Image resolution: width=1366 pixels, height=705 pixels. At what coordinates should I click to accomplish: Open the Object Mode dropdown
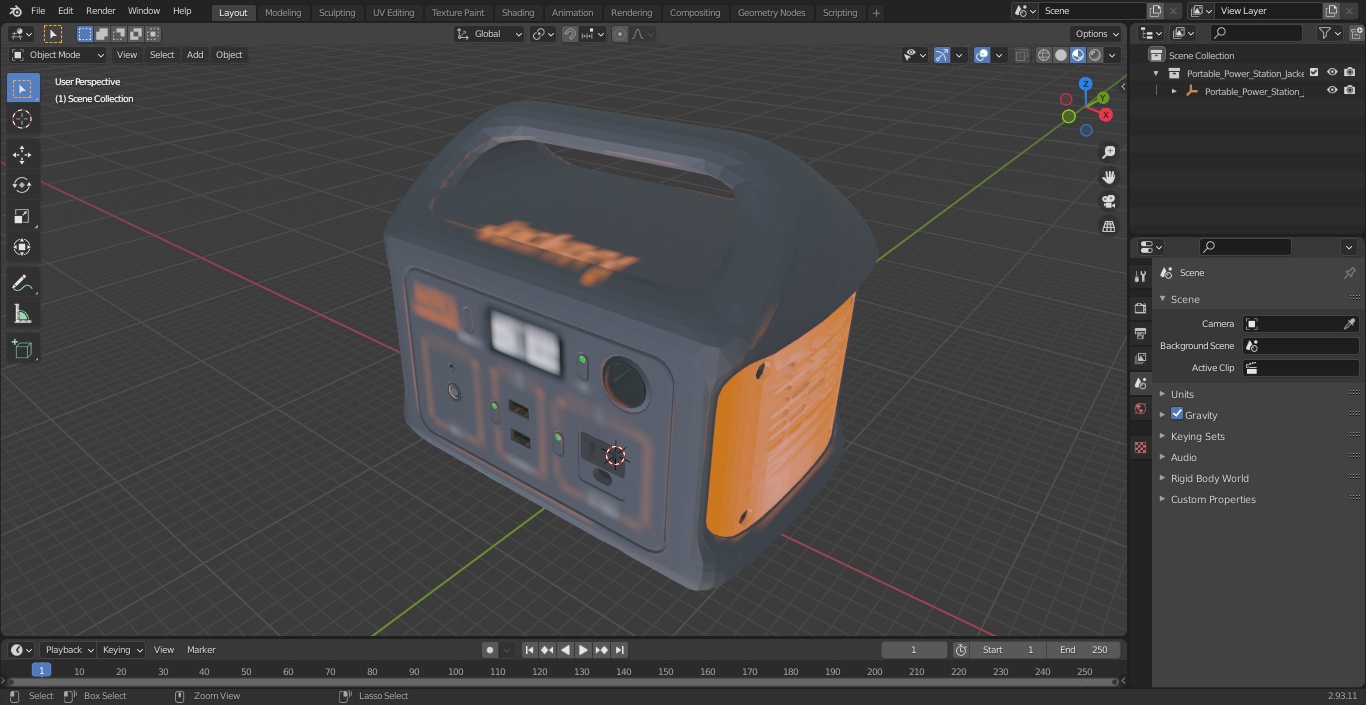tap(58, 55)
